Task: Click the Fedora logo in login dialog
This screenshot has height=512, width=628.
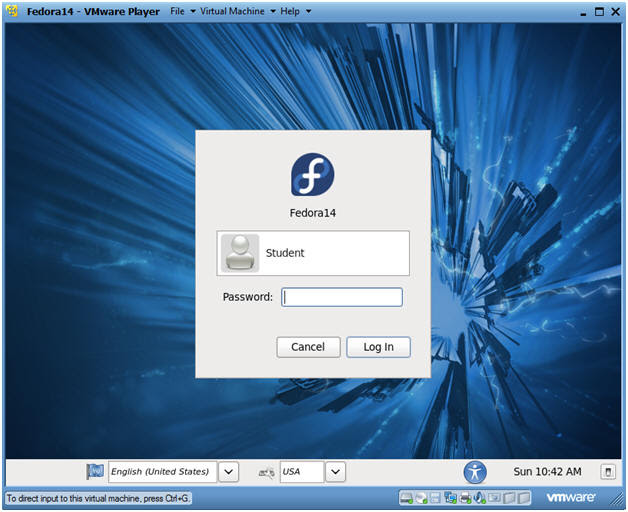Action: (312, 174)
